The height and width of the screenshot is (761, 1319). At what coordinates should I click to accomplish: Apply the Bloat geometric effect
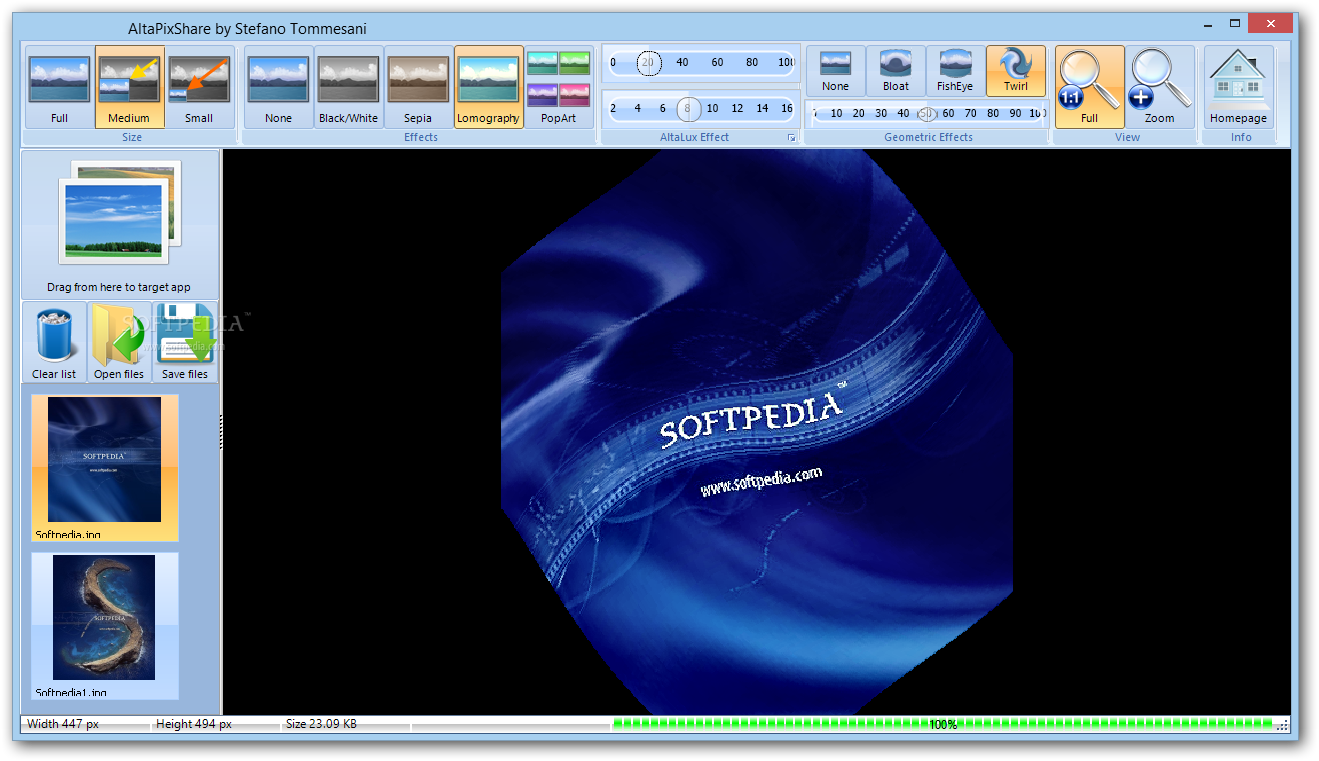click(896, 71)
